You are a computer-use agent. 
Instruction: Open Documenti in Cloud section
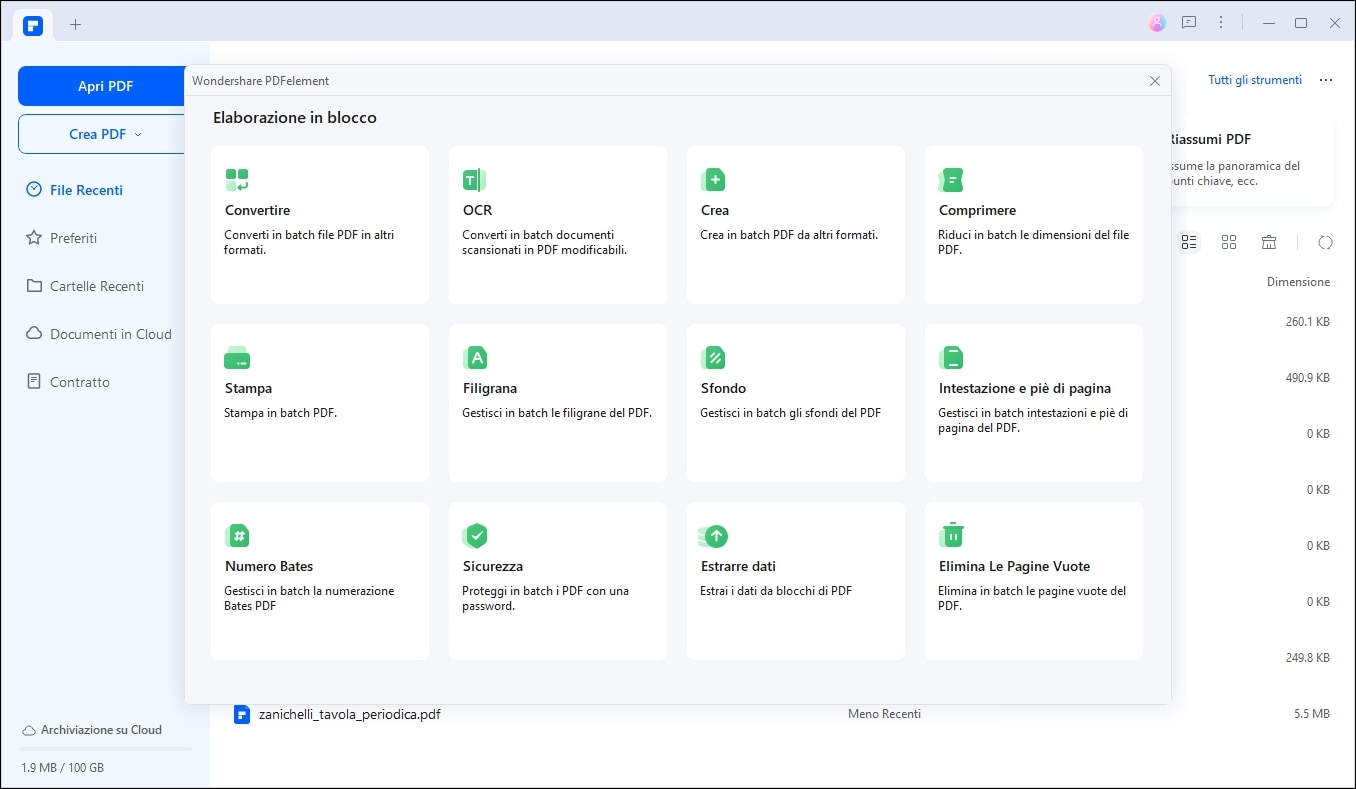pyautogui.click(x=100, y=334)
